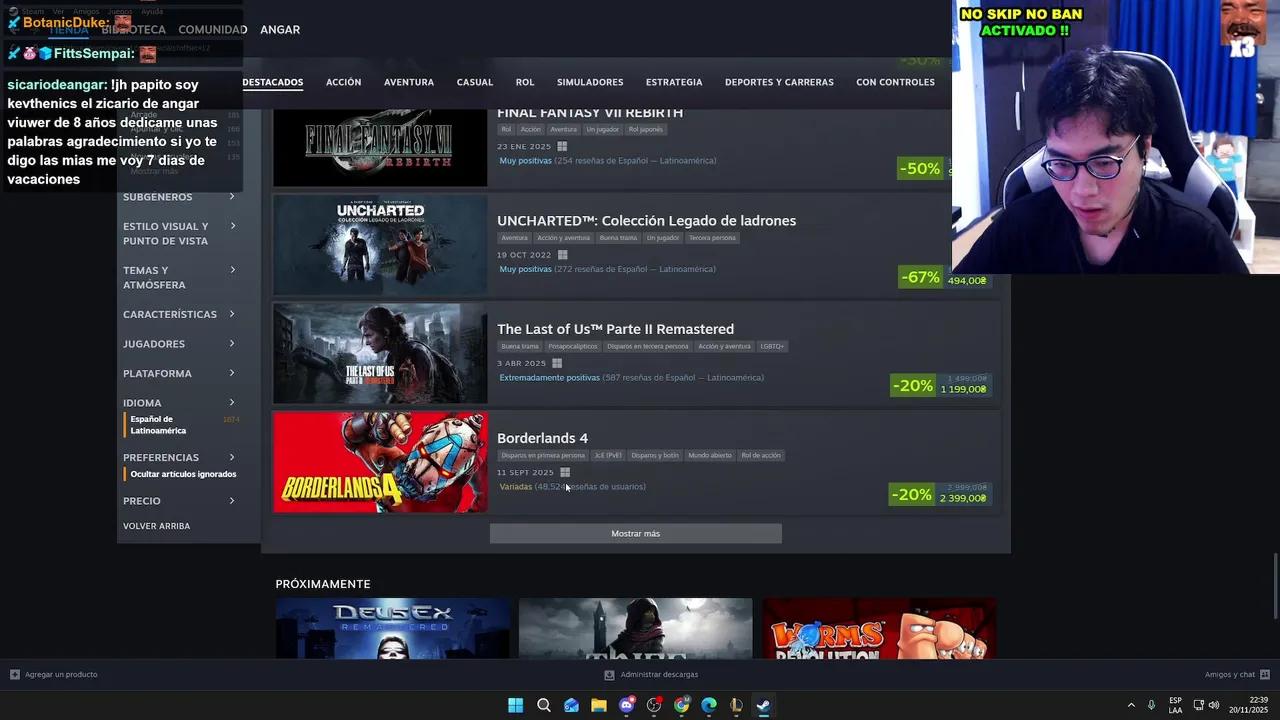Open Windows taskbar search
The width and height of the screenshot is (1280, 720).
coord(544,705)
